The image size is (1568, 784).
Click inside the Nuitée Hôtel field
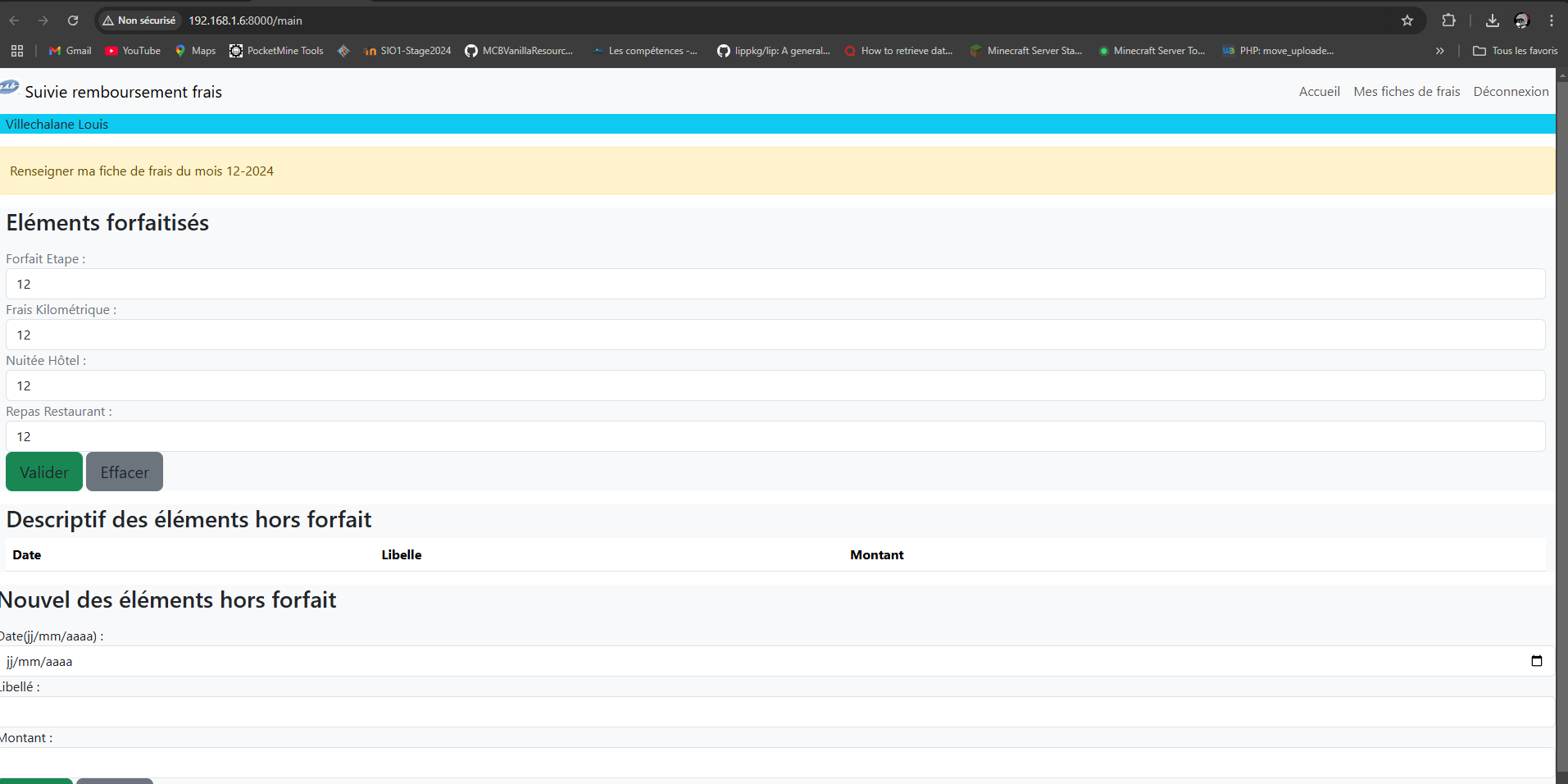pos(775,386)
